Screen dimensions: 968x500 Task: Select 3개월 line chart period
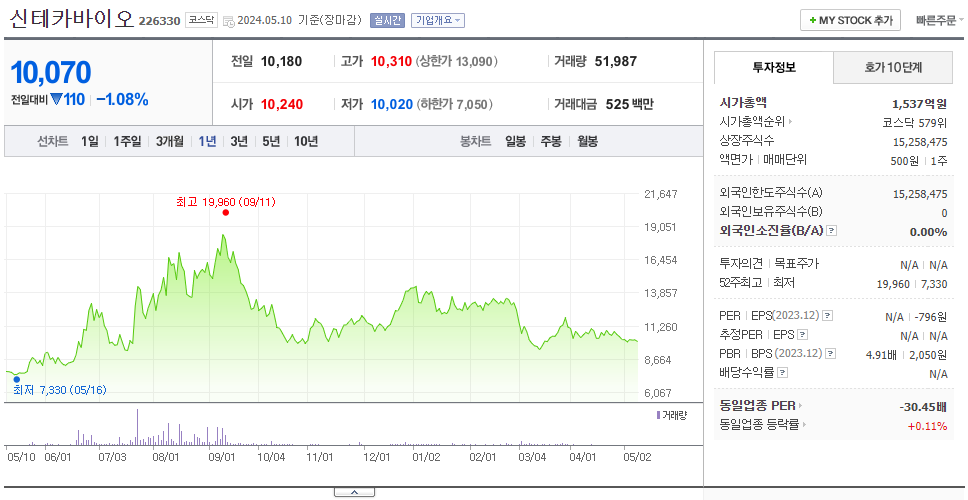[170, 141]
